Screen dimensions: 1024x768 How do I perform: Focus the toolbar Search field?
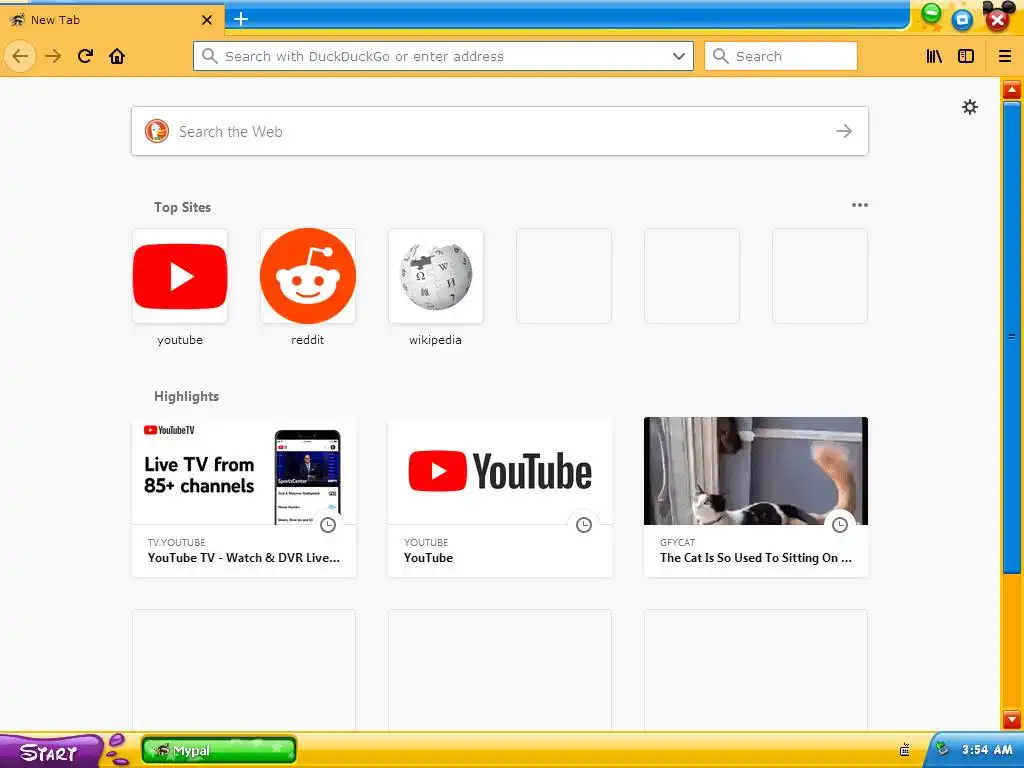[781, 56]
